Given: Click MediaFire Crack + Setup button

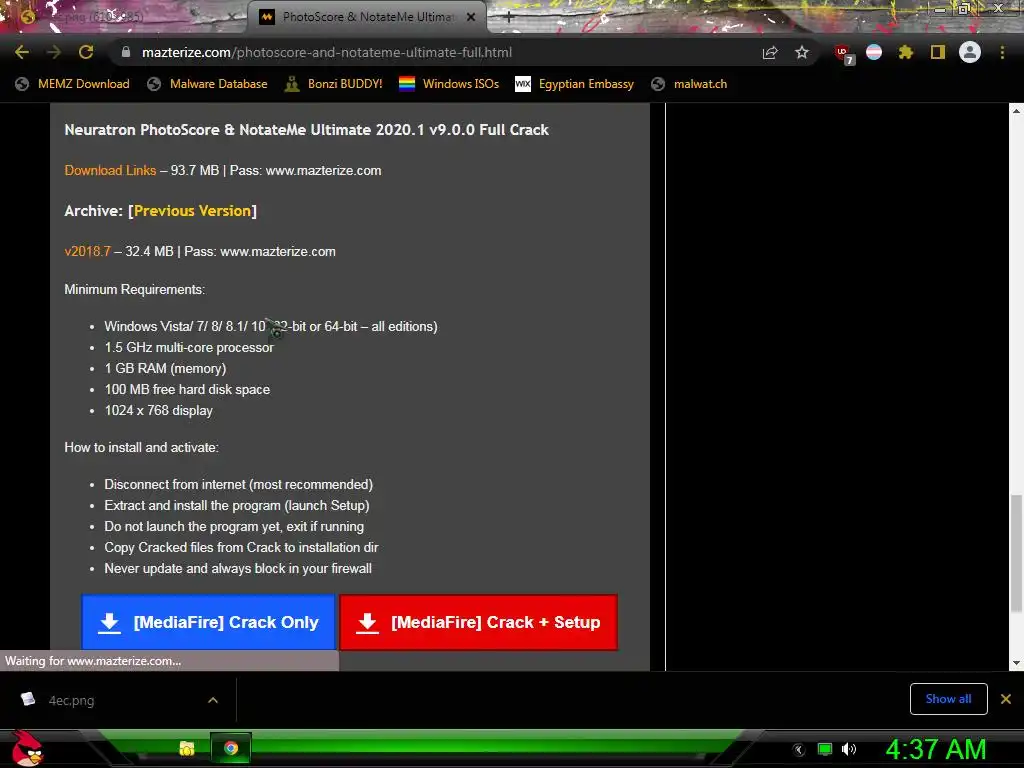Looking at the screenshot, I should click(x=478, y=622).
